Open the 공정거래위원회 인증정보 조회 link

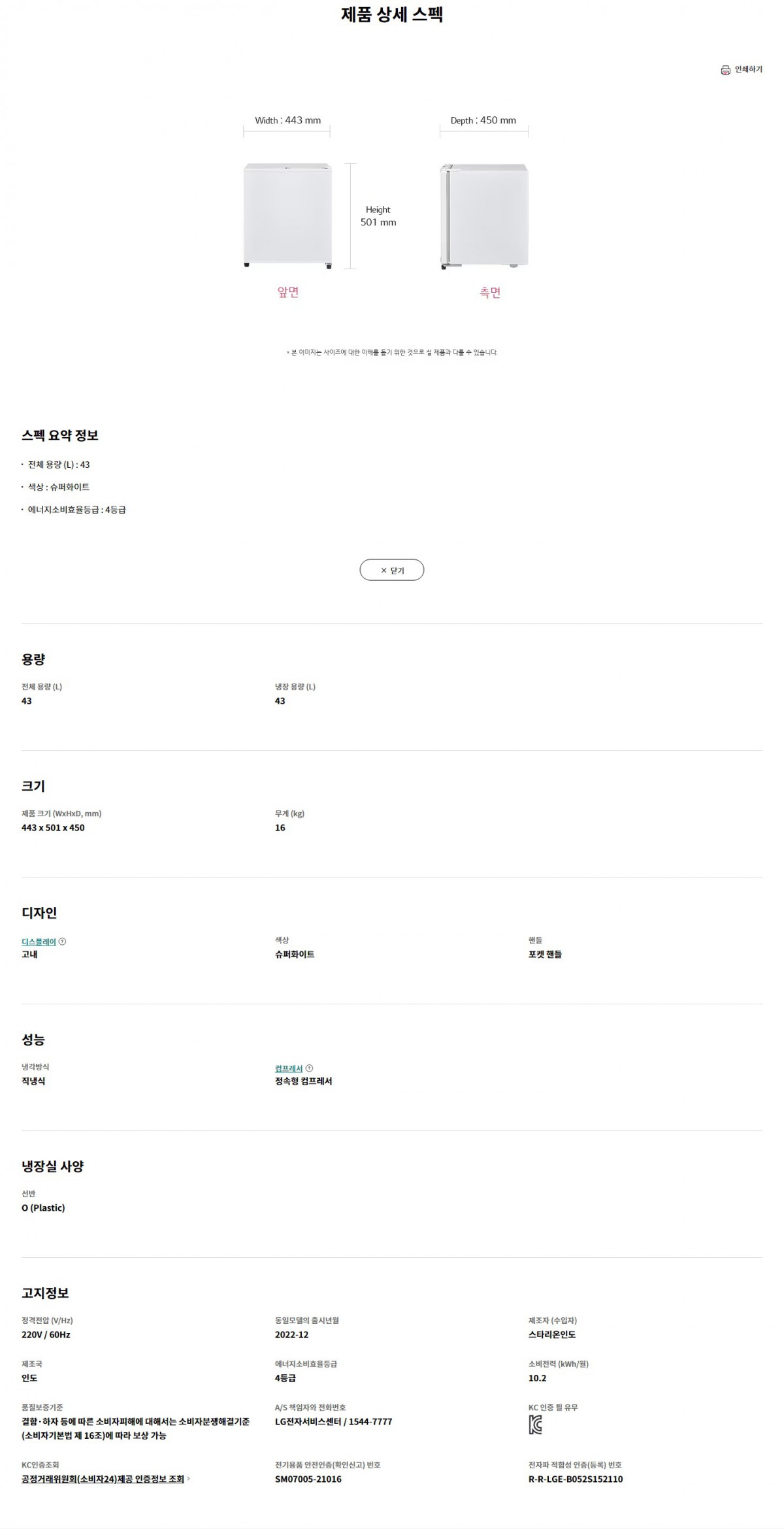click(103, 1479)
